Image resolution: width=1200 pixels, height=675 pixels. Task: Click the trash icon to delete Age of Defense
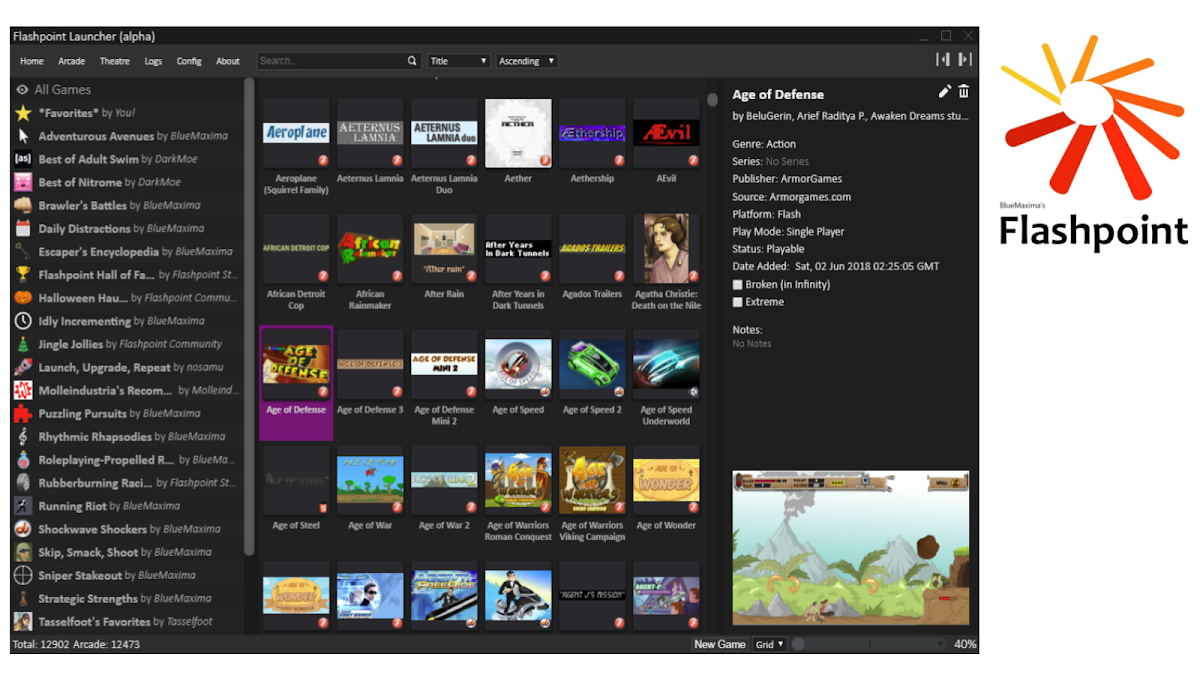click(964, 92)
